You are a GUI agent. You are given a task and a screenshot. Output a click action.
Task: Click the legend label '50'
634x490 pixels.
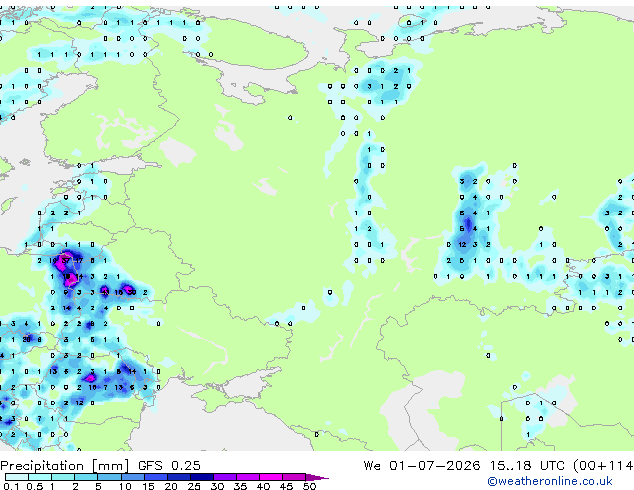point(309,486)
